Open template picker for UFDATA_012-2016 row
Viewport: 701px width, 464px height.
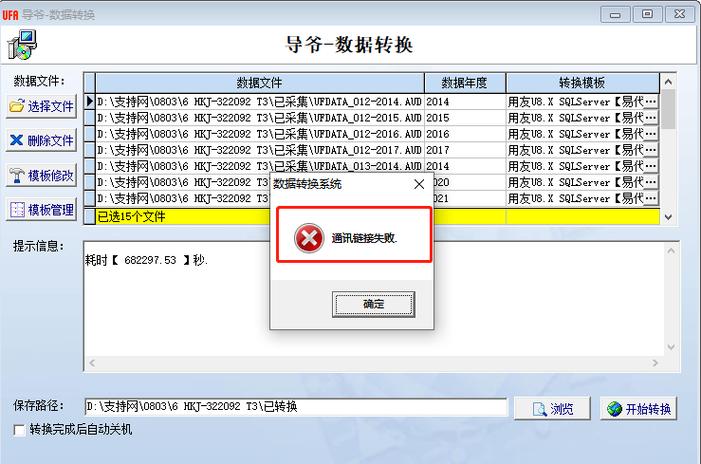tap(651, 134)
